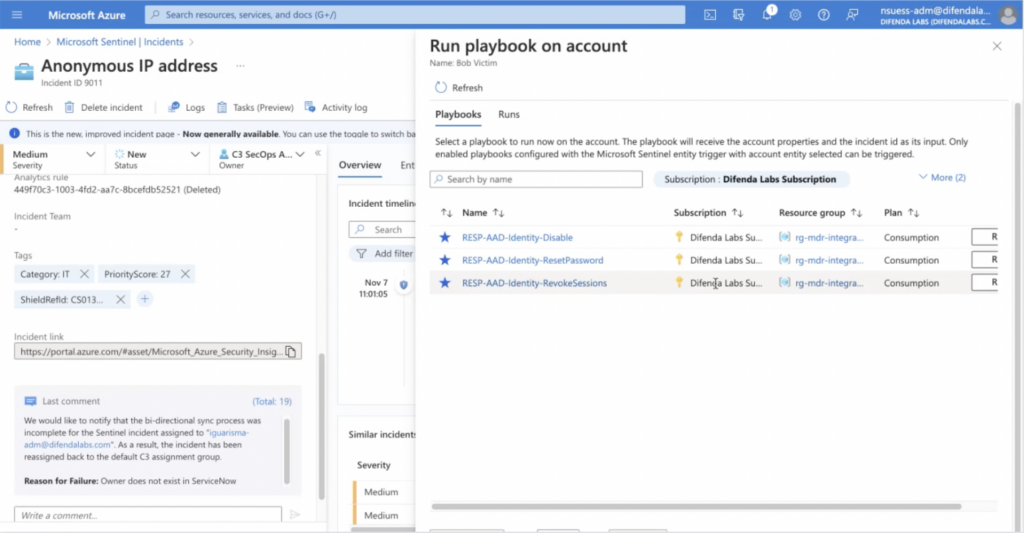Viewport: 1024px width, 533px height.
Task: Open resource group link in RESP-AAD-Identity-Disable row
Action: tap(829, 237)
